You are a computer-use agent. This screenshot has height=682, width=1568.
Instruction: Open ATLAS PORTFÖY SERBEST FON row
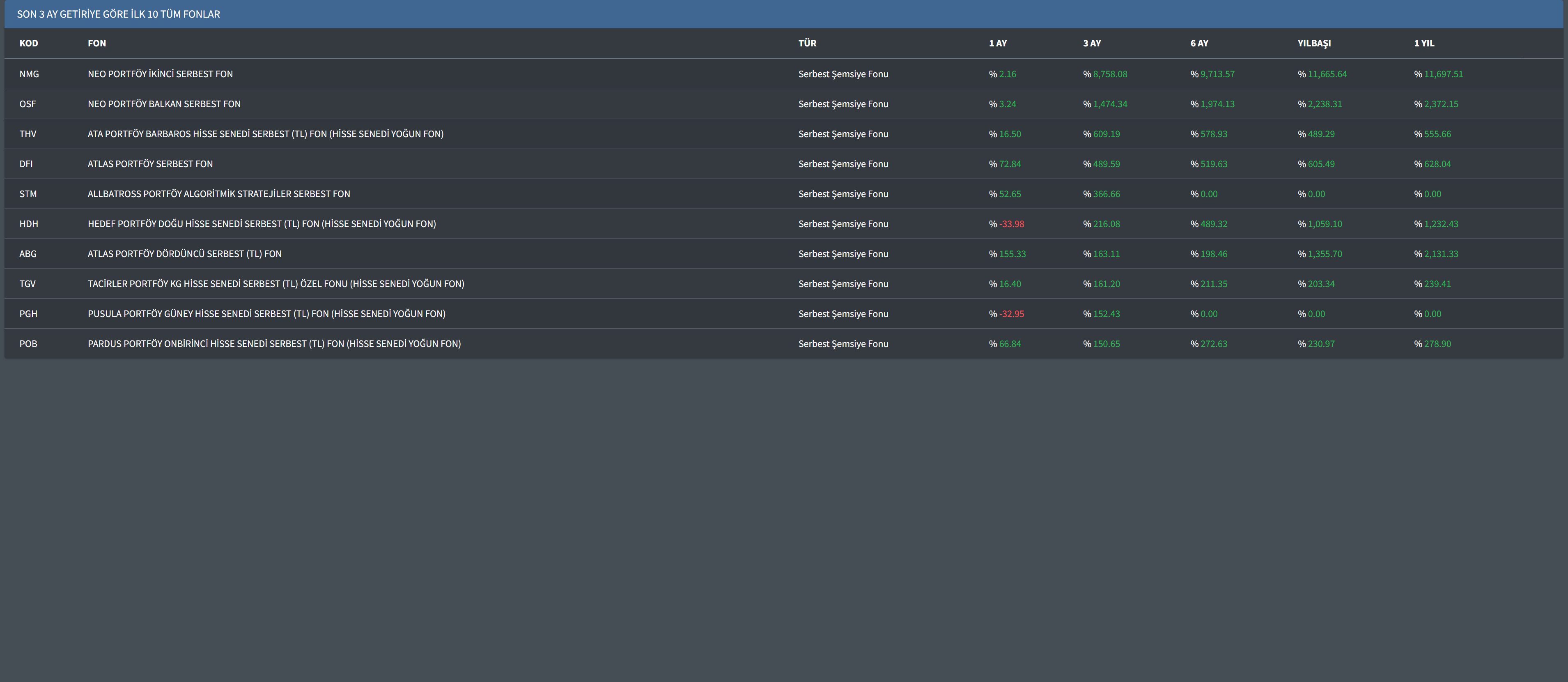tap(150, 164)
